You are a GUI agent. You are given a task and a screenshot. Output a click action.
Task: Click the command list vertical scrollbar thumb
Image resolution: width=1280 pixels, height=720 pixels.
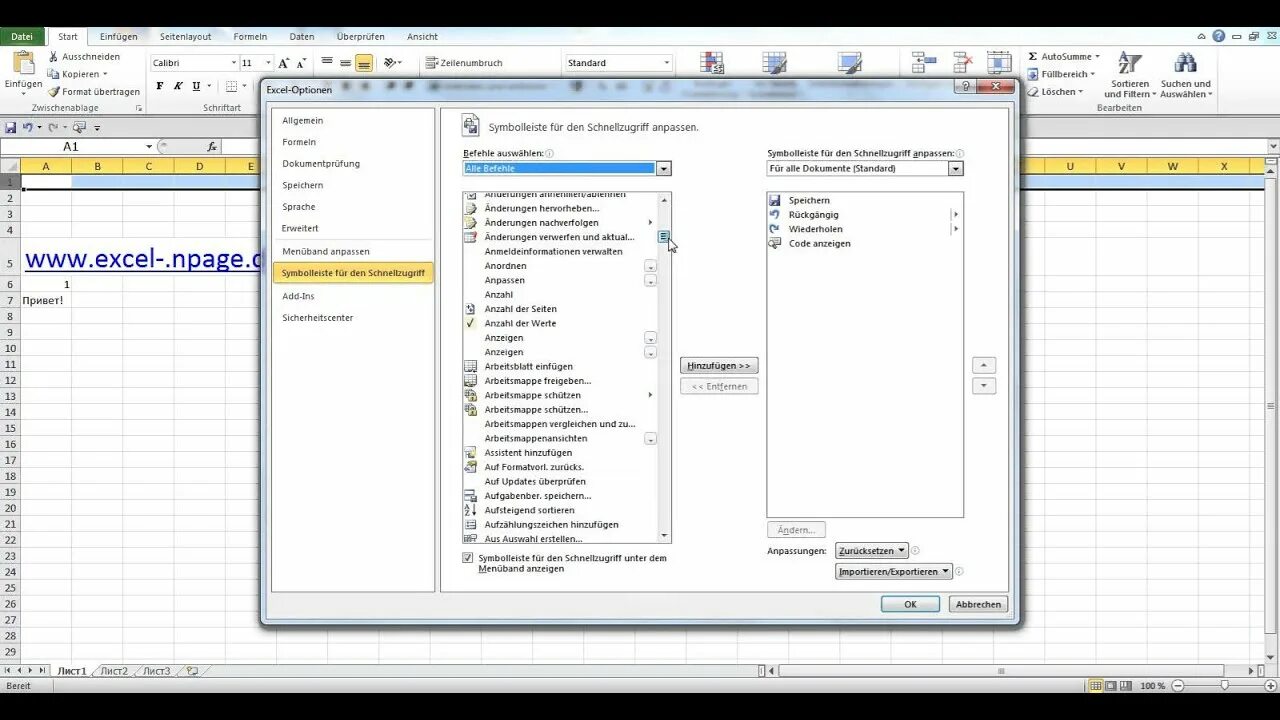(x=664, y=237)
